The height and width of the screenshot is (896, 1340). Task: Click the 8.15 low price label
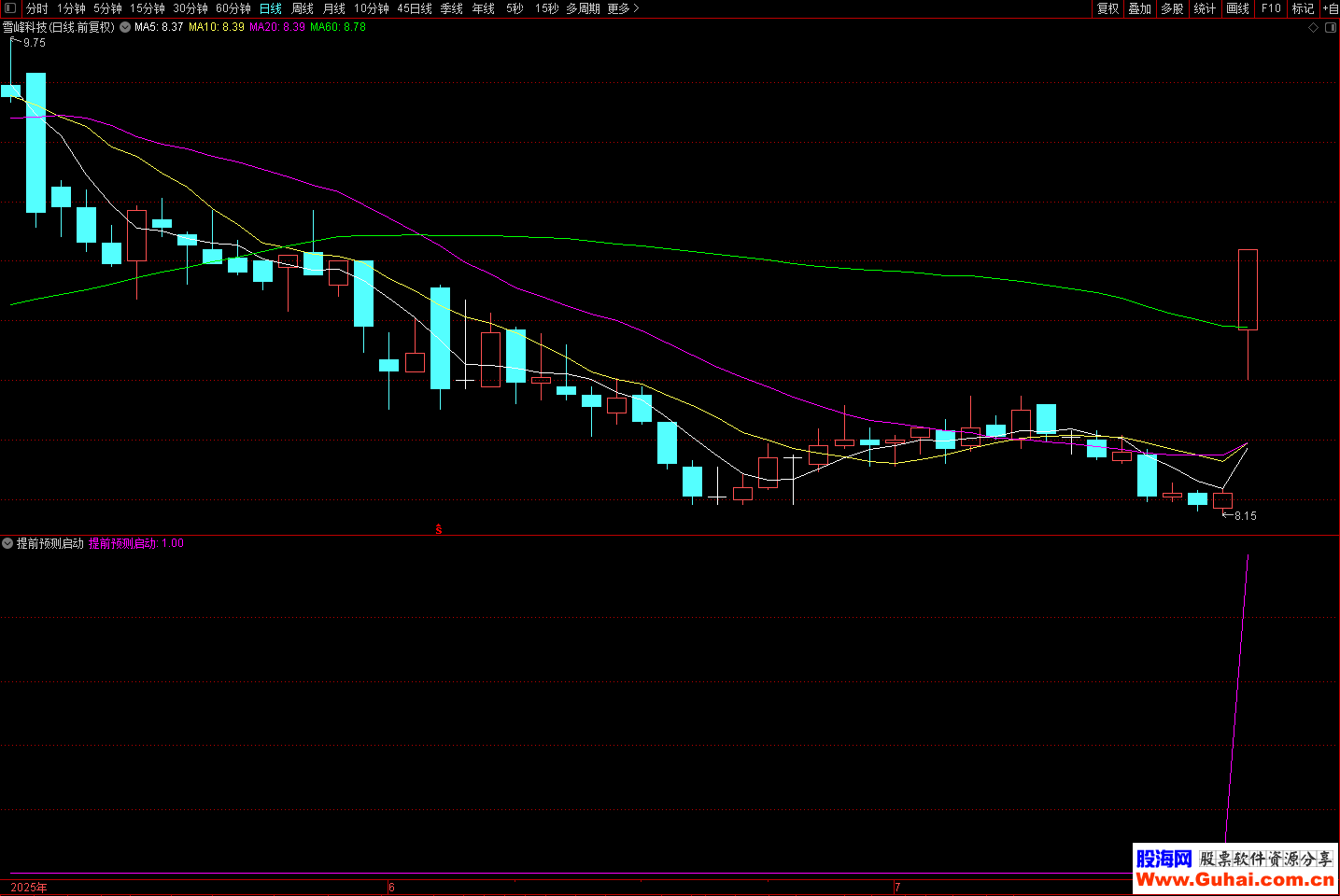click(1246, 516)
